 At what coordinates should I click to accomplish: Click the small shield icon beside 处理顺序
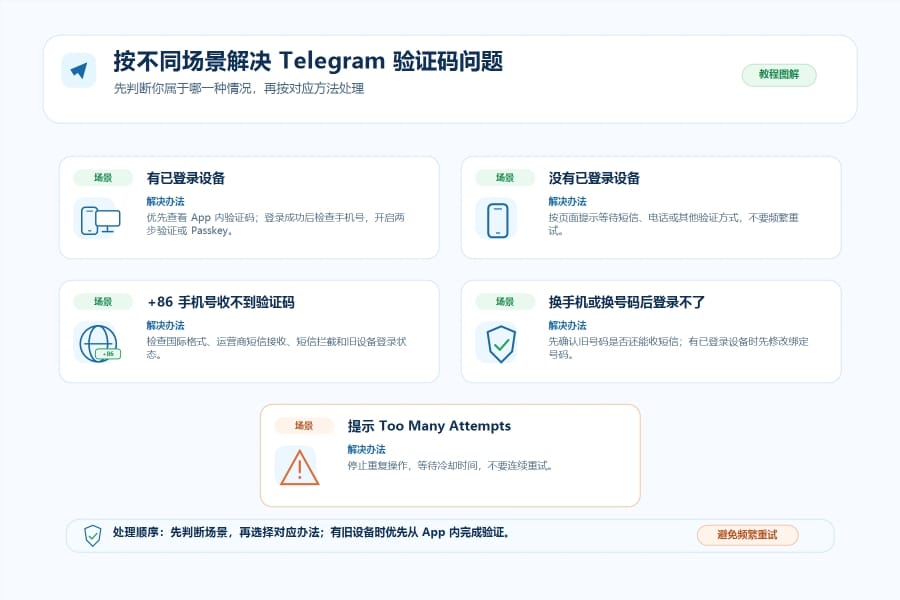click(92, 536)
